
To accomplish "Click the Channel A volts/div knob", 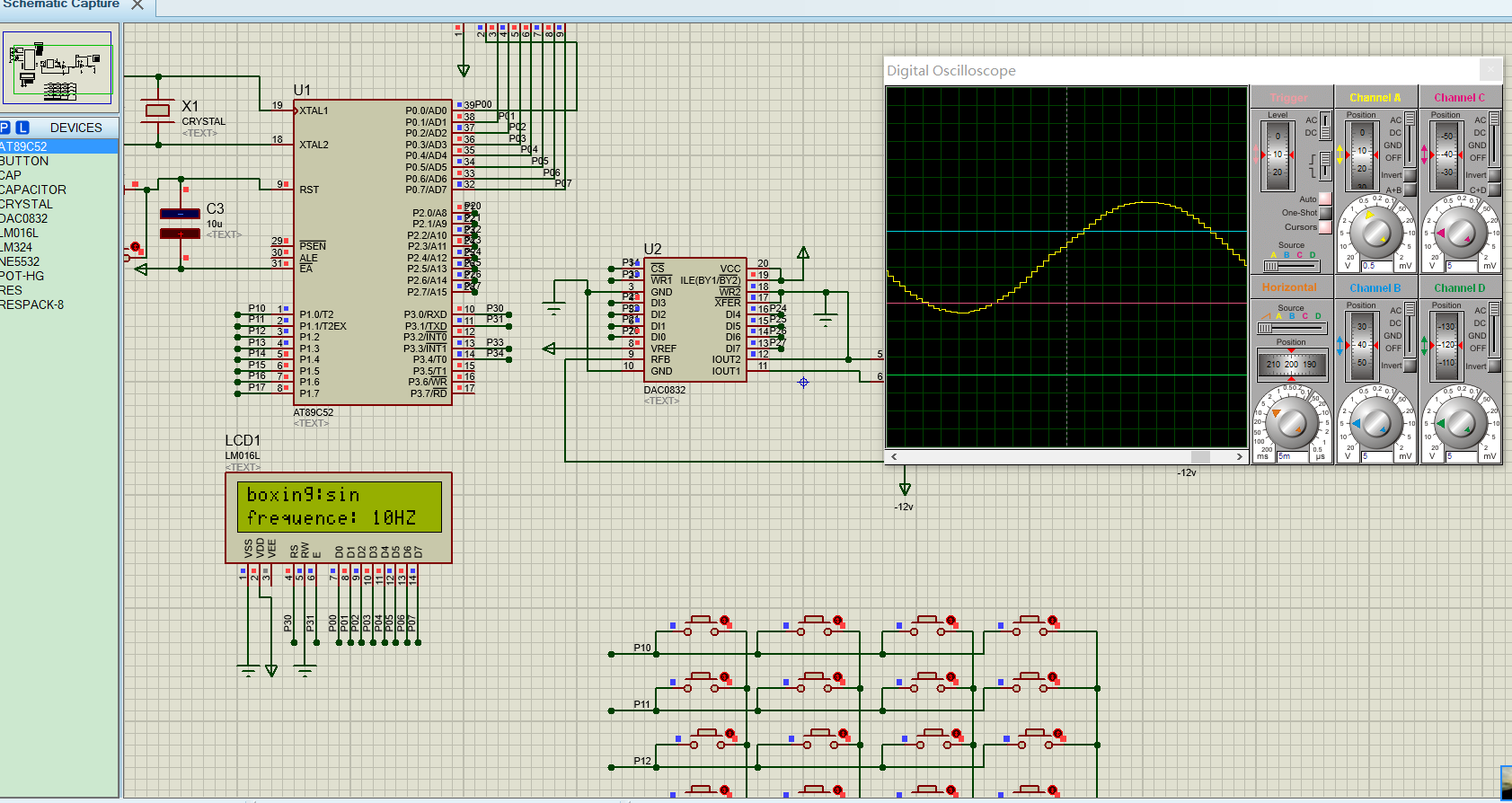I will click(1376, 233).
